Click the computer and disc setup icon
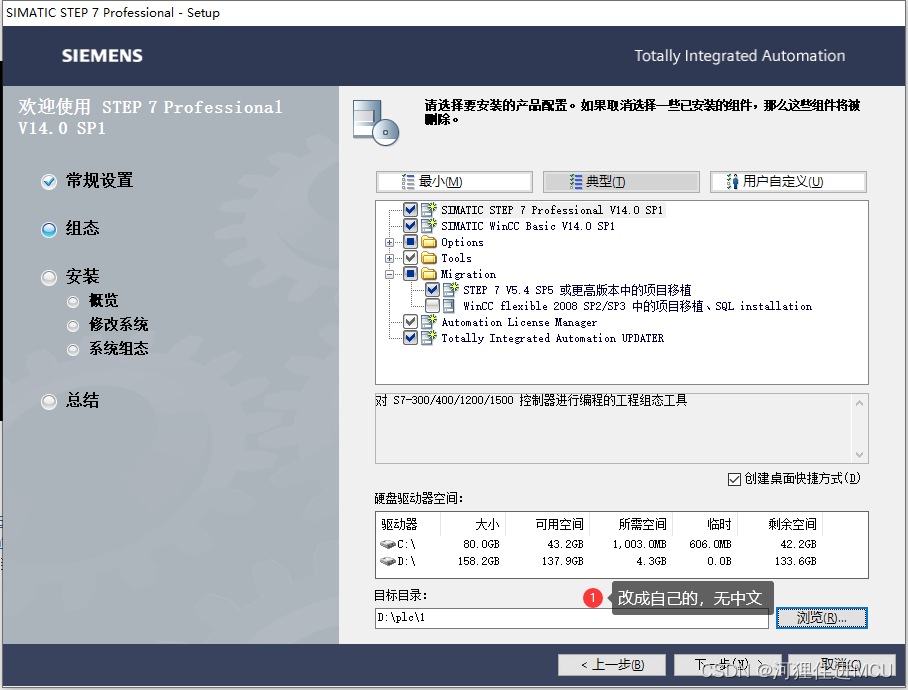 [376, 123]
